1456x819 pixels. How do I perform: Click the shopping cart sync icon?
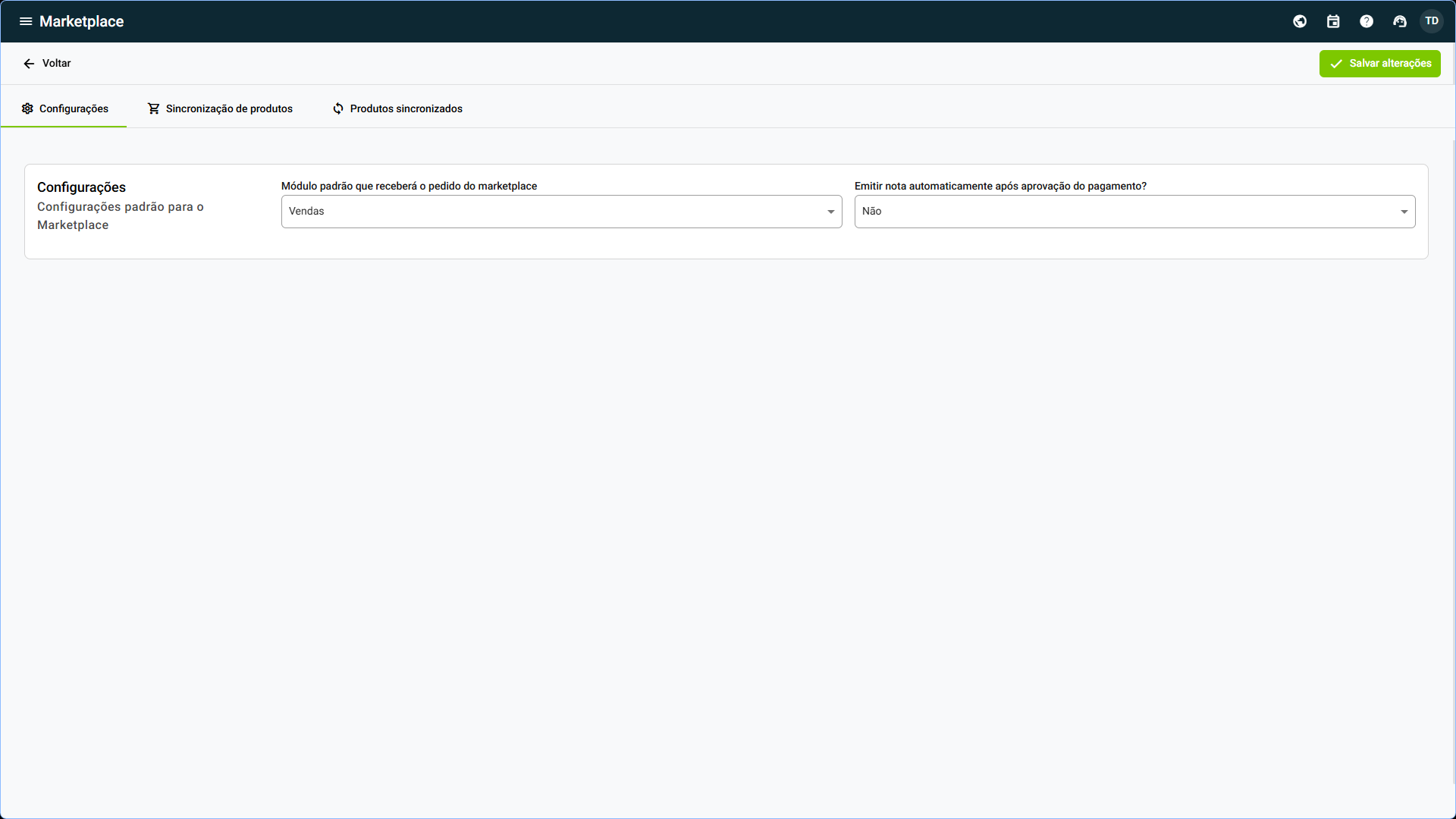(154, 108)
